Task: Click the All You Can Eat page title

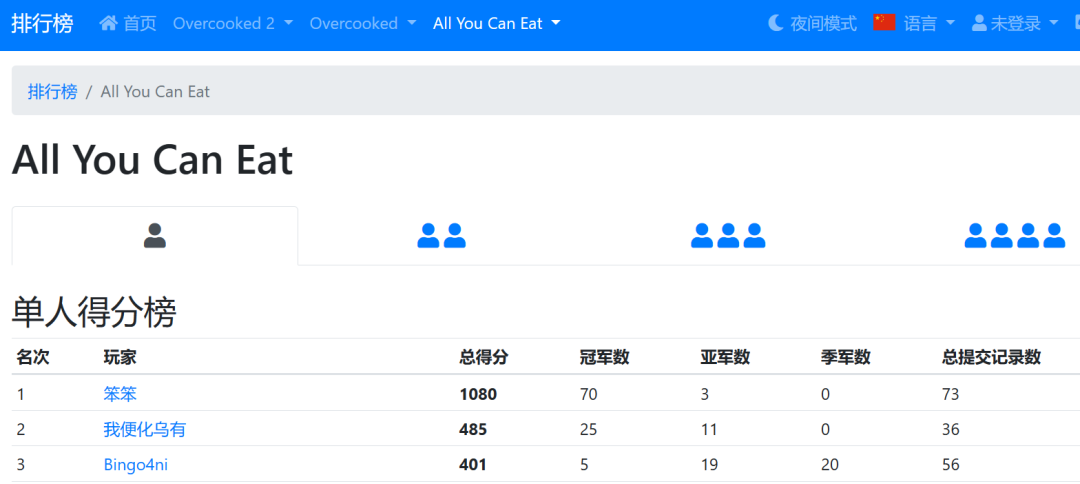Action: pos(152,160)
